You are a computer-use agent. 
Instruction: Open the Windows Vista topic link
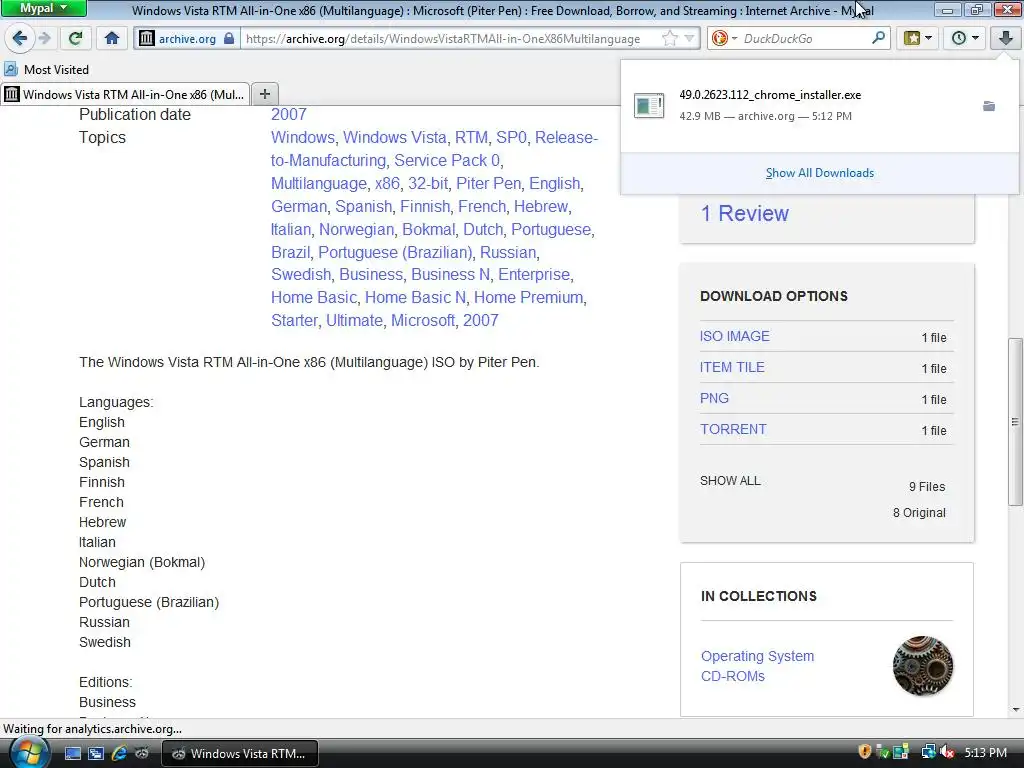point(395,137)
